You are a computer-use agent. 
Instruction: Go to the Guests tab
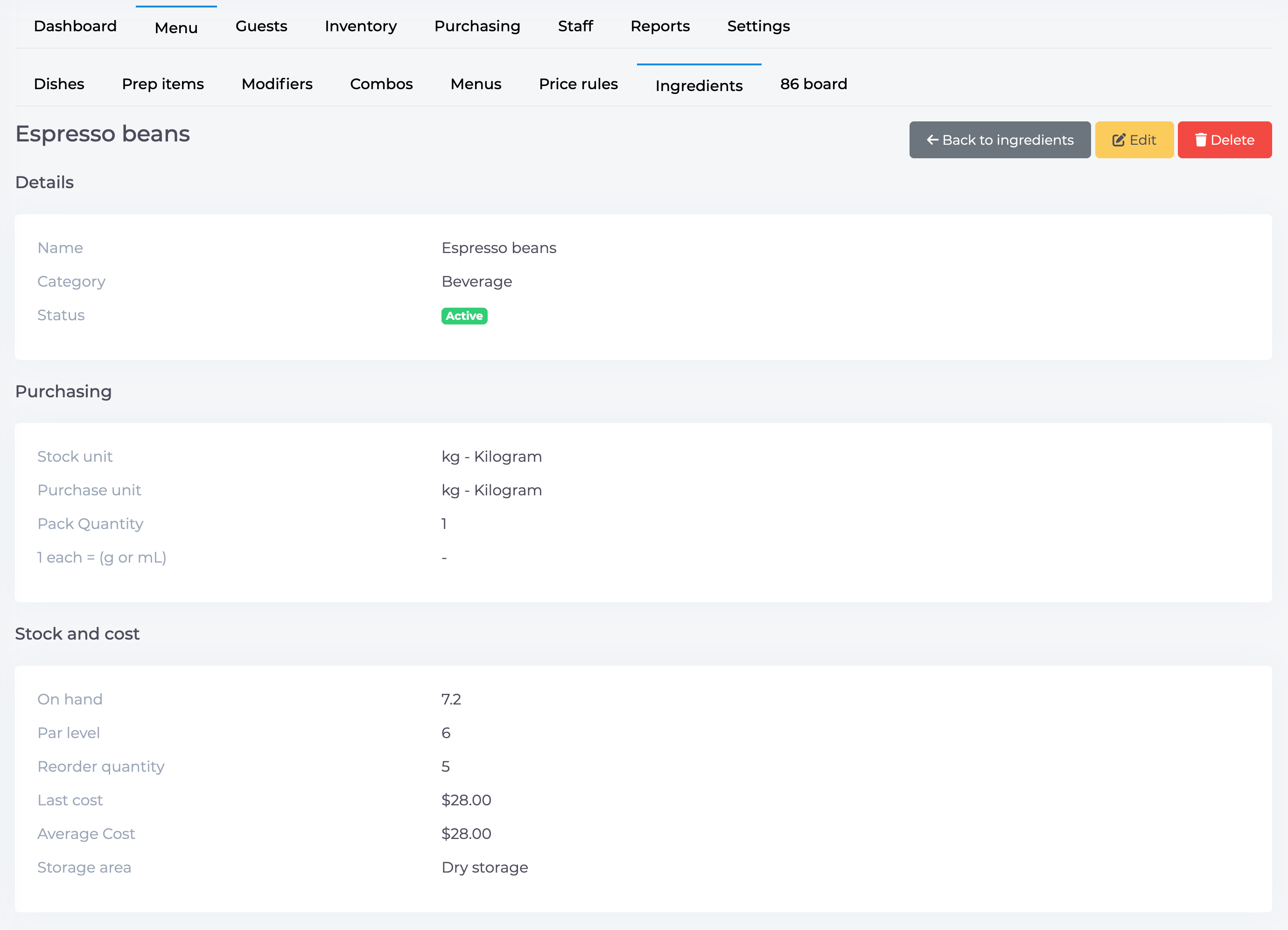pos(261,26)
